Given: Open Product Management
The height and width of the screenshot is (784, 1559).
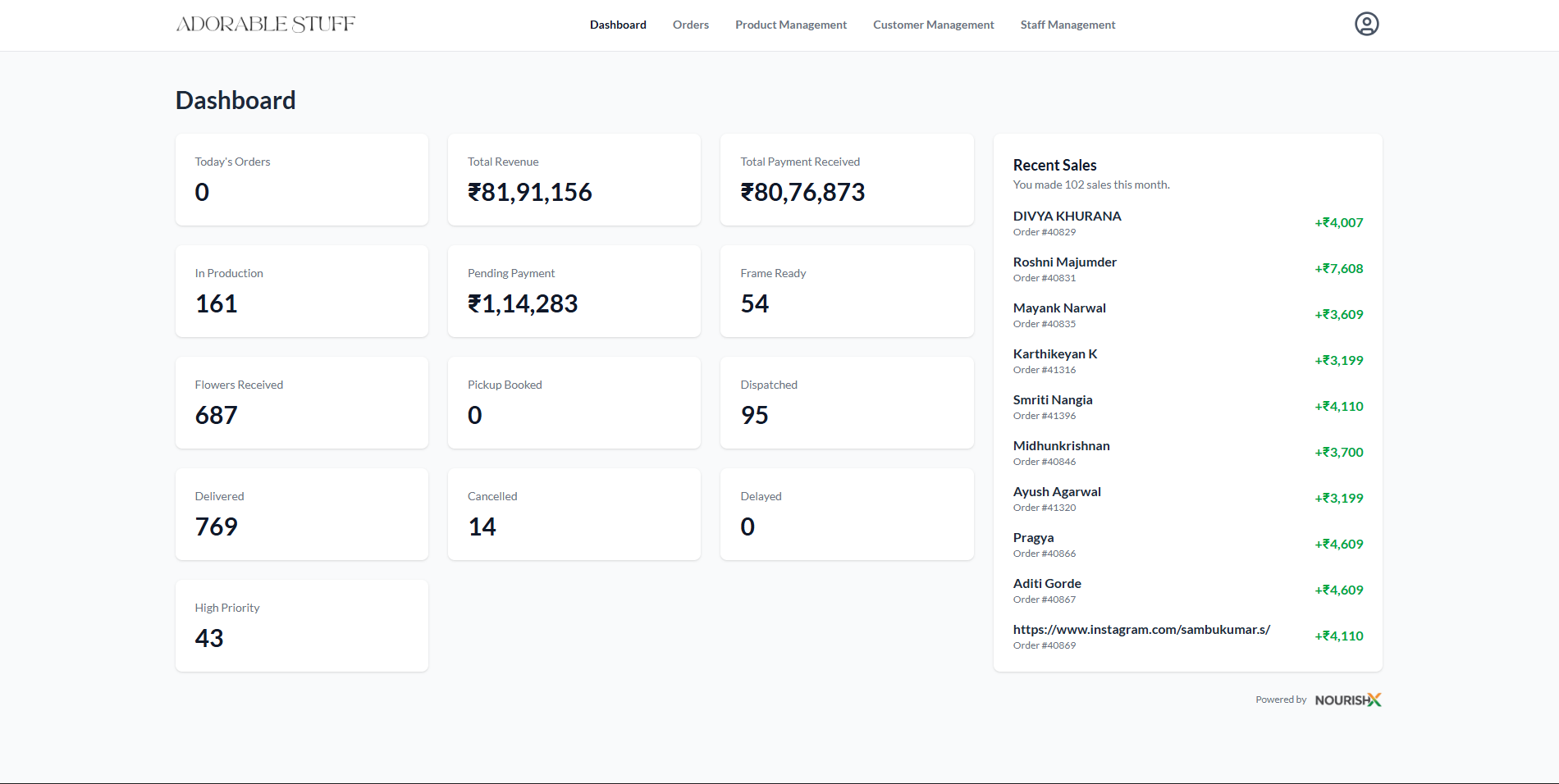Looking at the screenshot, I should pos(790,25).
